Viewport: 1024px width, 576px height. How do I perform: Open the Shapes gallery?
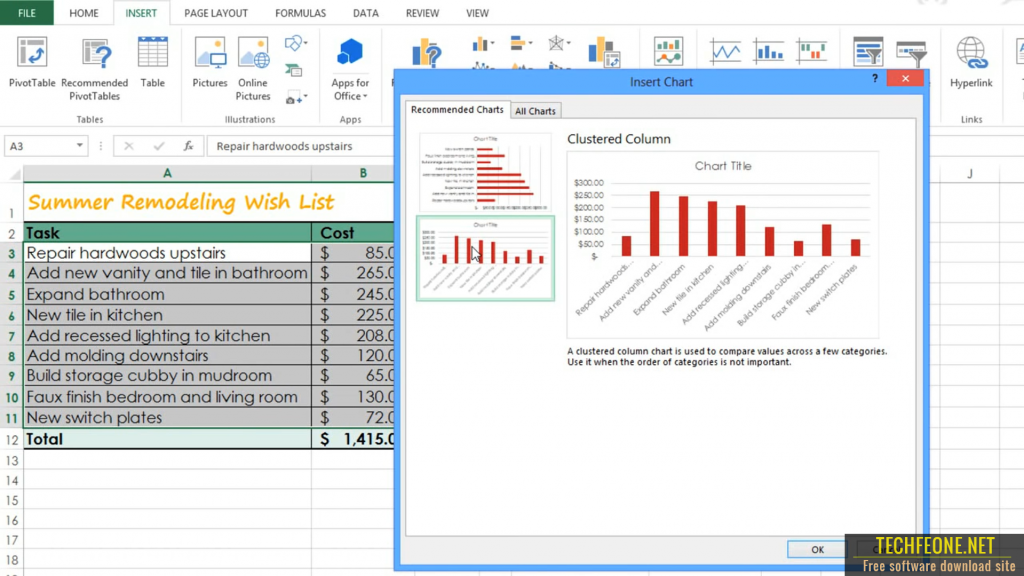tap(296, 43)
